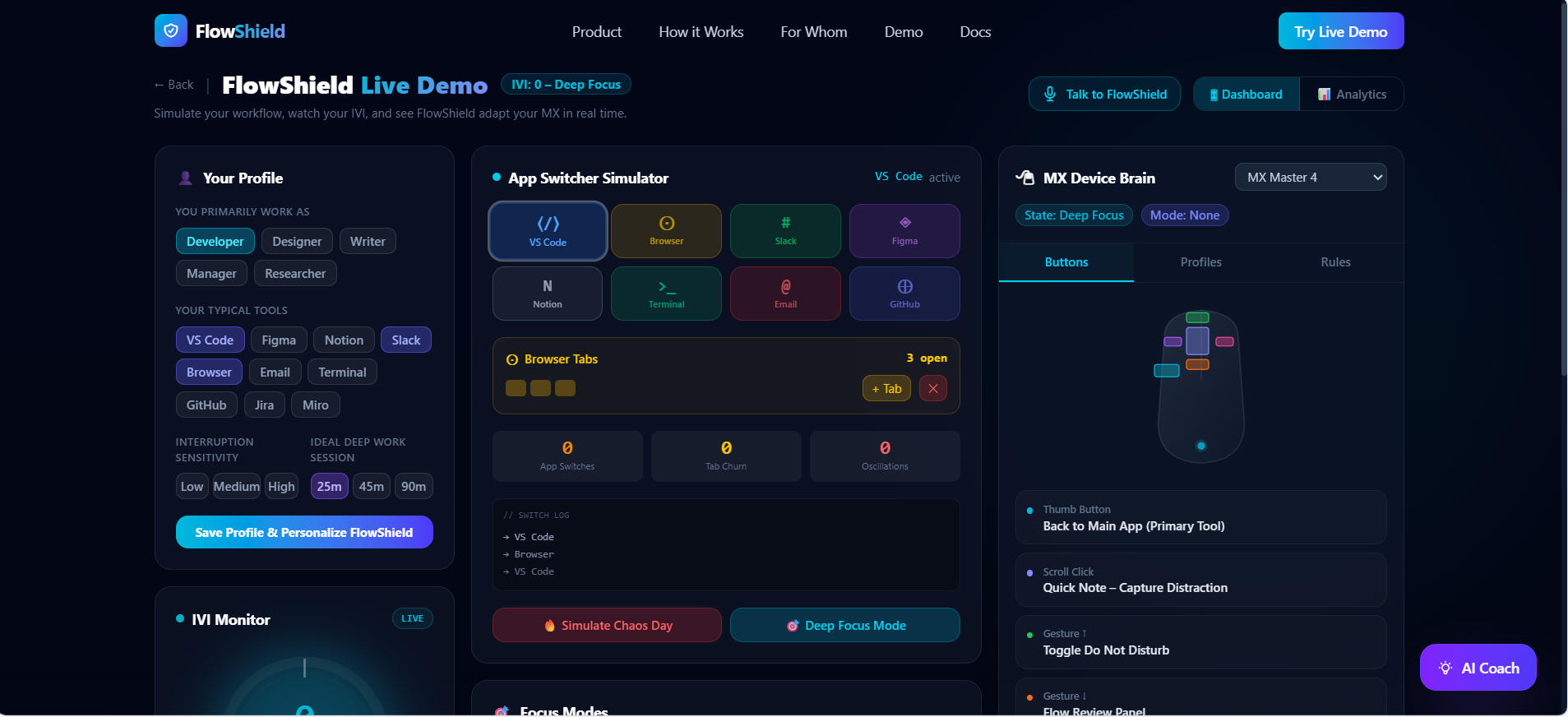Click the scroll wheel on mouse diagram
The width and height of the screenshot is (1568, 717).
pos(1197,340)
